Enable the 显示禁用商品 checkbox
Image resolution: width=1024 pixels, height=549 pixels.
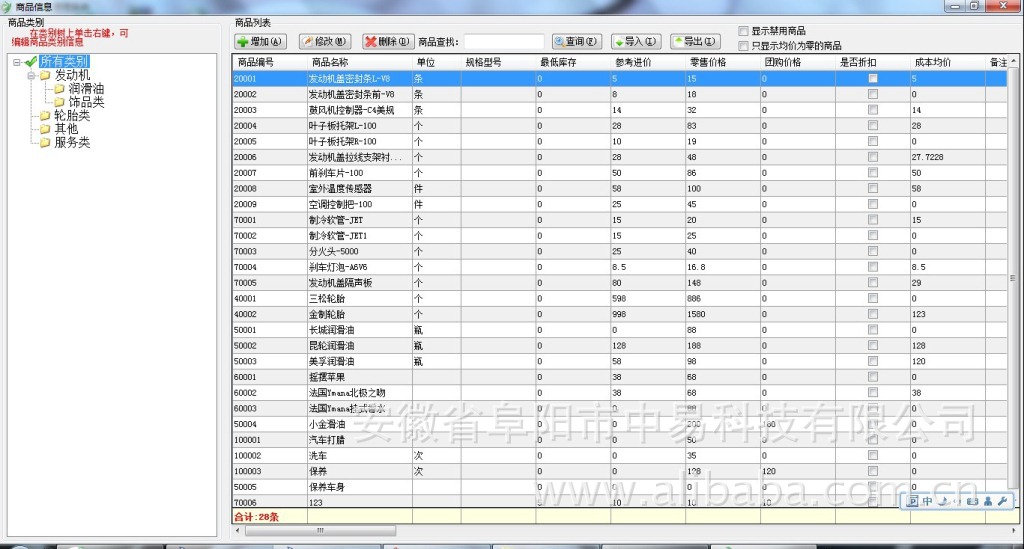(743, 31)
